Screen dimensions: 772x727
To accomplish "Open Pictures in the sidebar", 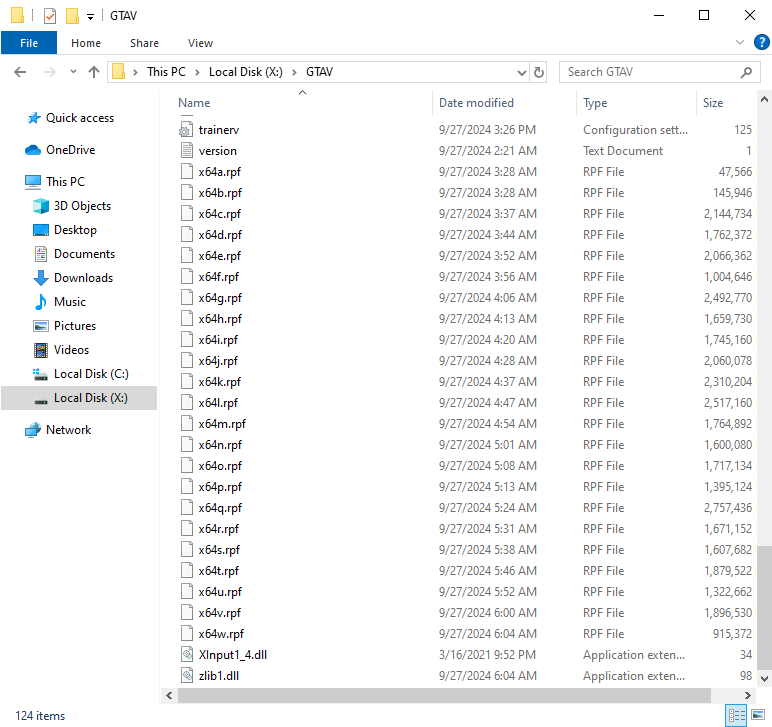I will (74, 326).
